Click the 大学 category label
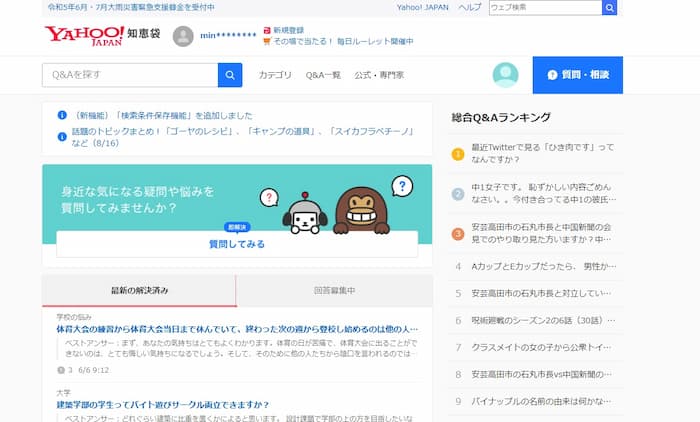 pos(63,393)
